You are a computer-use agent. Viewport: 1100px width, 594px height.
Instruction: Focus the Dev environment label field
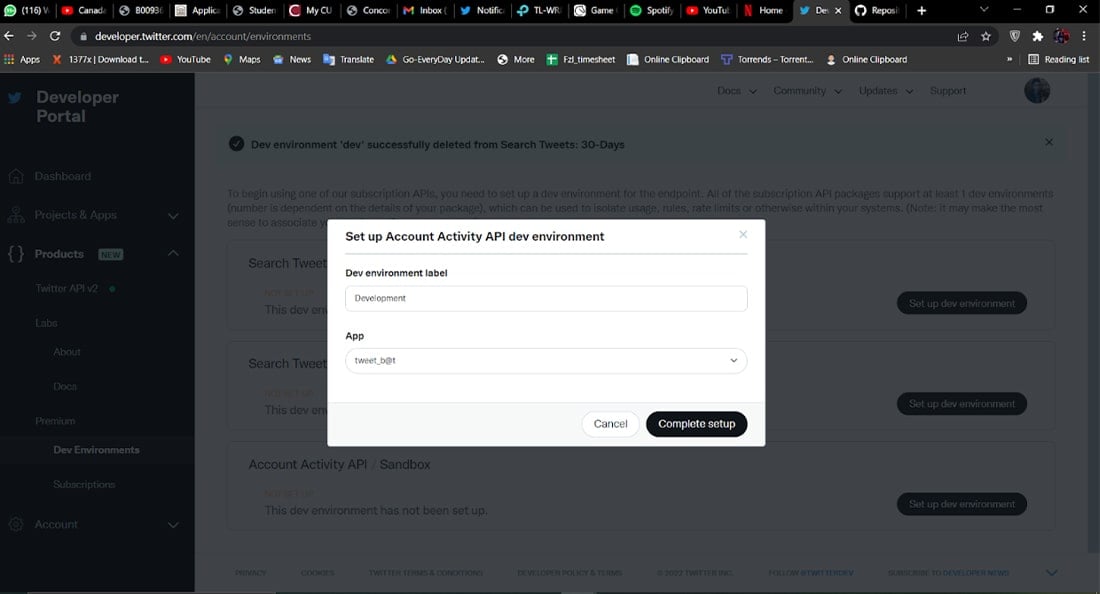coord(546,298)
